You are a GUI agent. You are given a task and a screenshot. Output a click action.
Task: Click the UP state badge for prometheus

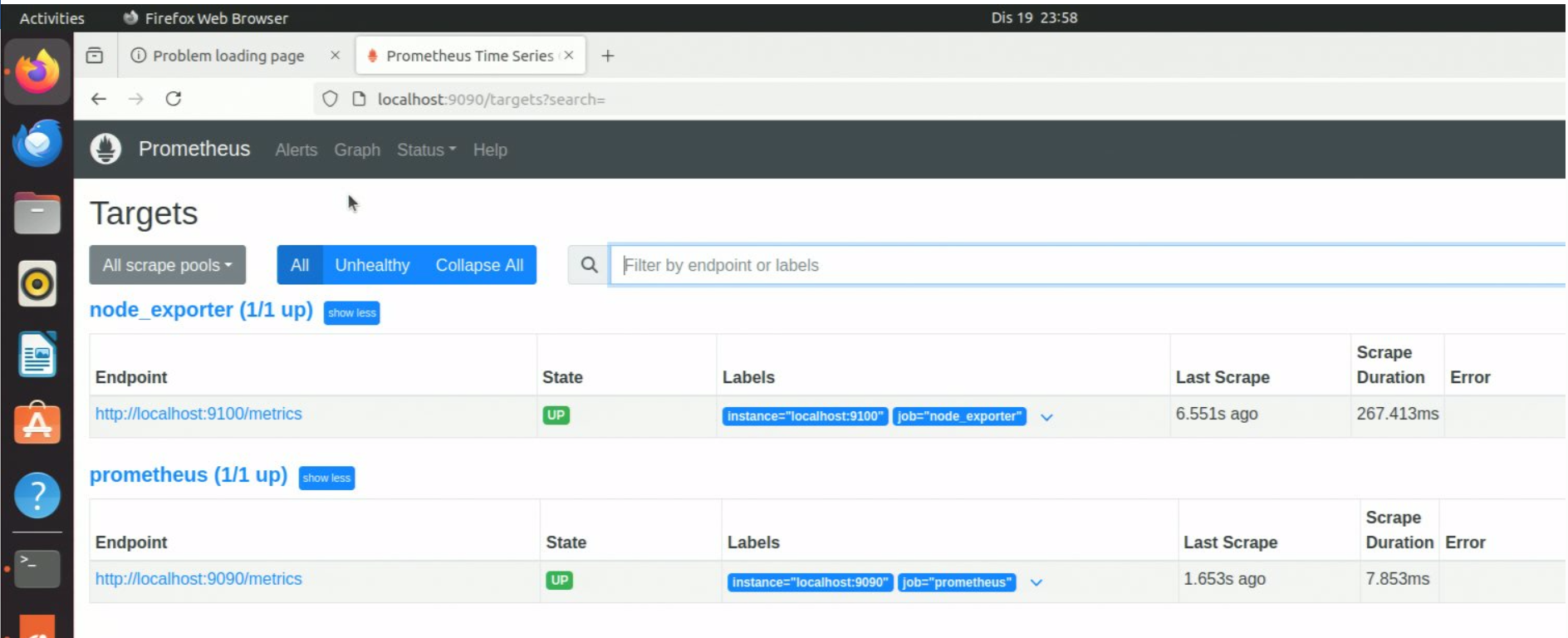[559, 581]
